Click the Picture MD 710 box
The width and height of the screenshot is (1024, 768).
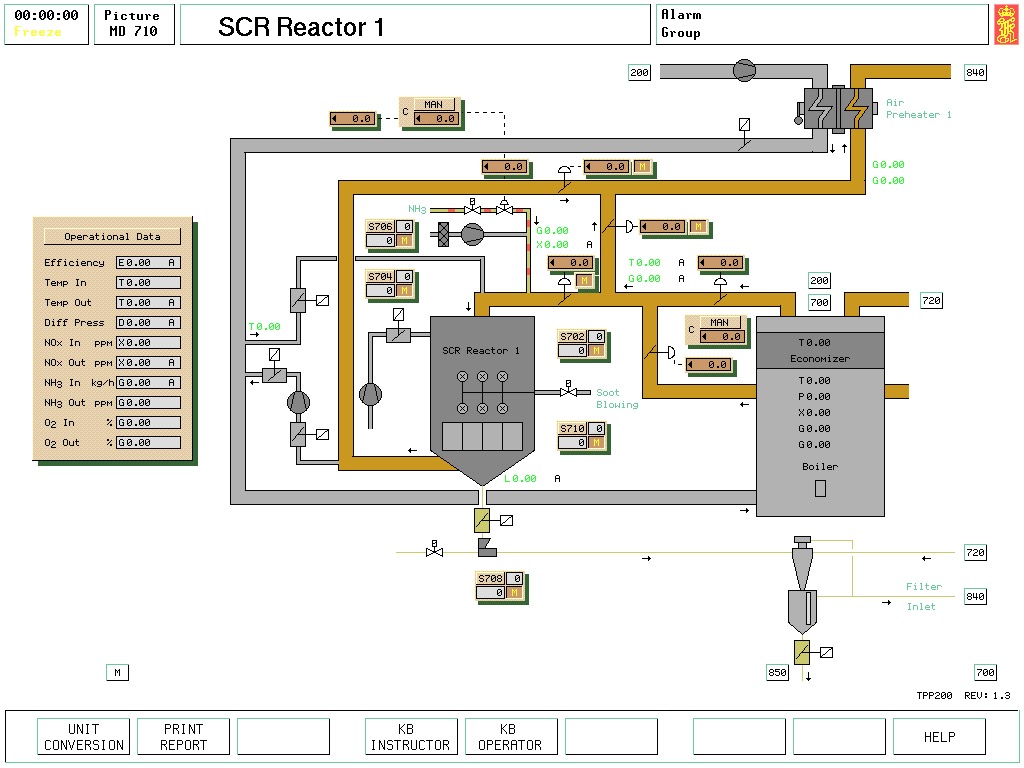(134, 24)
